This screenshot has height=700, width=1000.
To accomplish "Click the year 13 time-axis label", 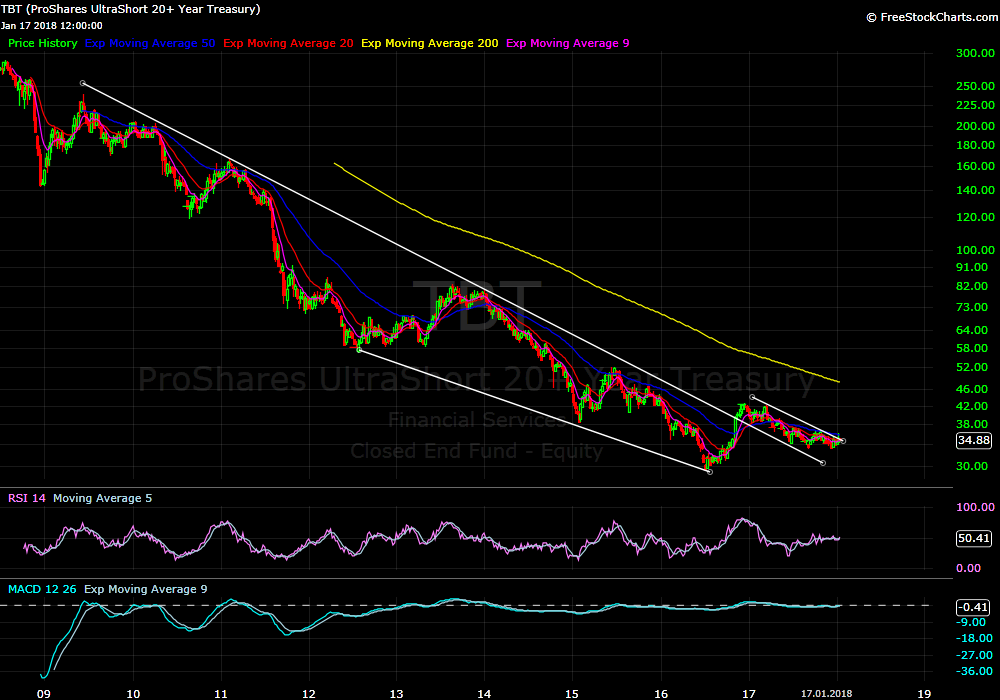I will pyautogui.click(x=396, y=694).
